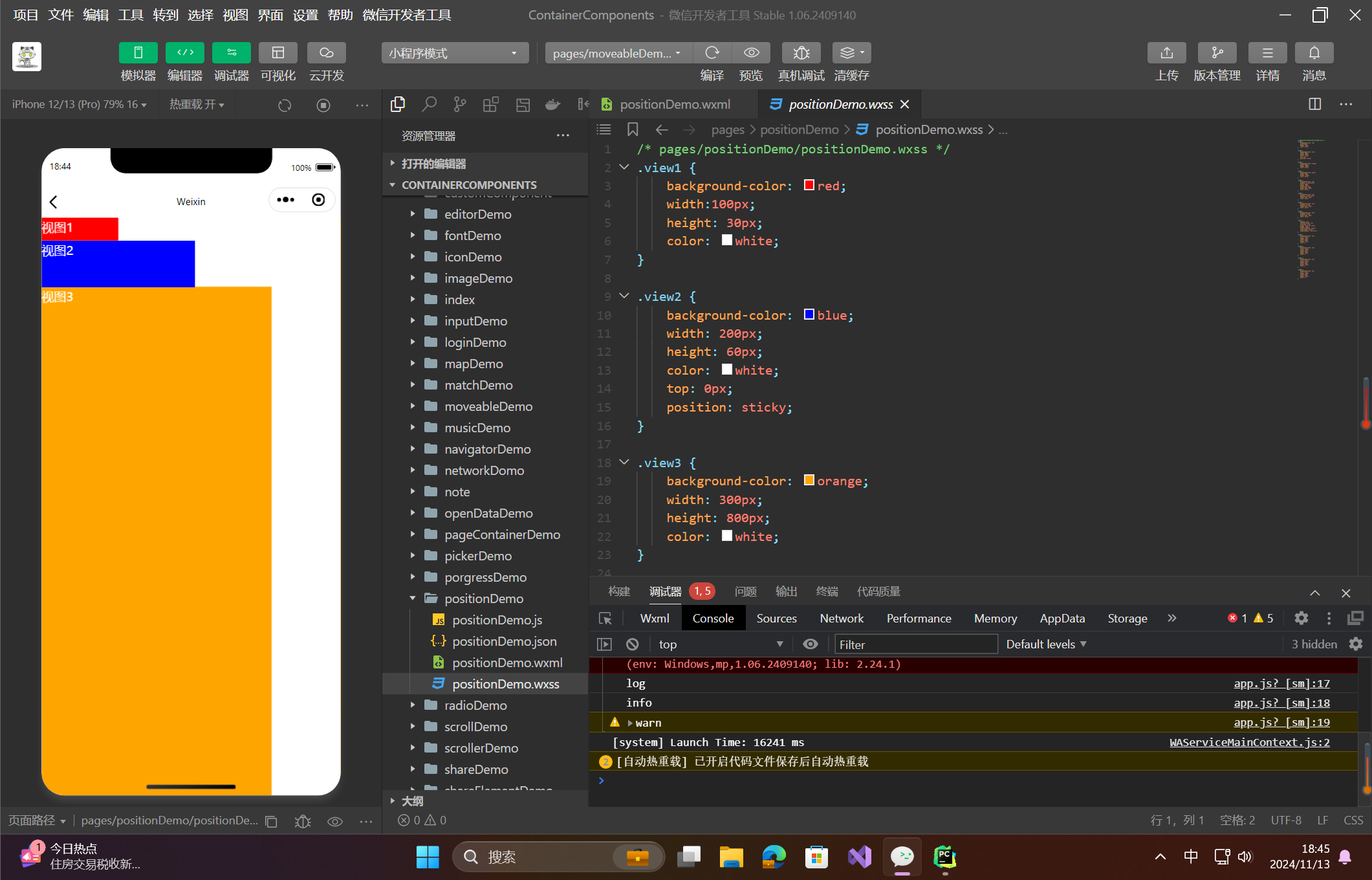Open the search icon in the sidebar
The width and height of the screenshot is (1372, 880).
429,104
